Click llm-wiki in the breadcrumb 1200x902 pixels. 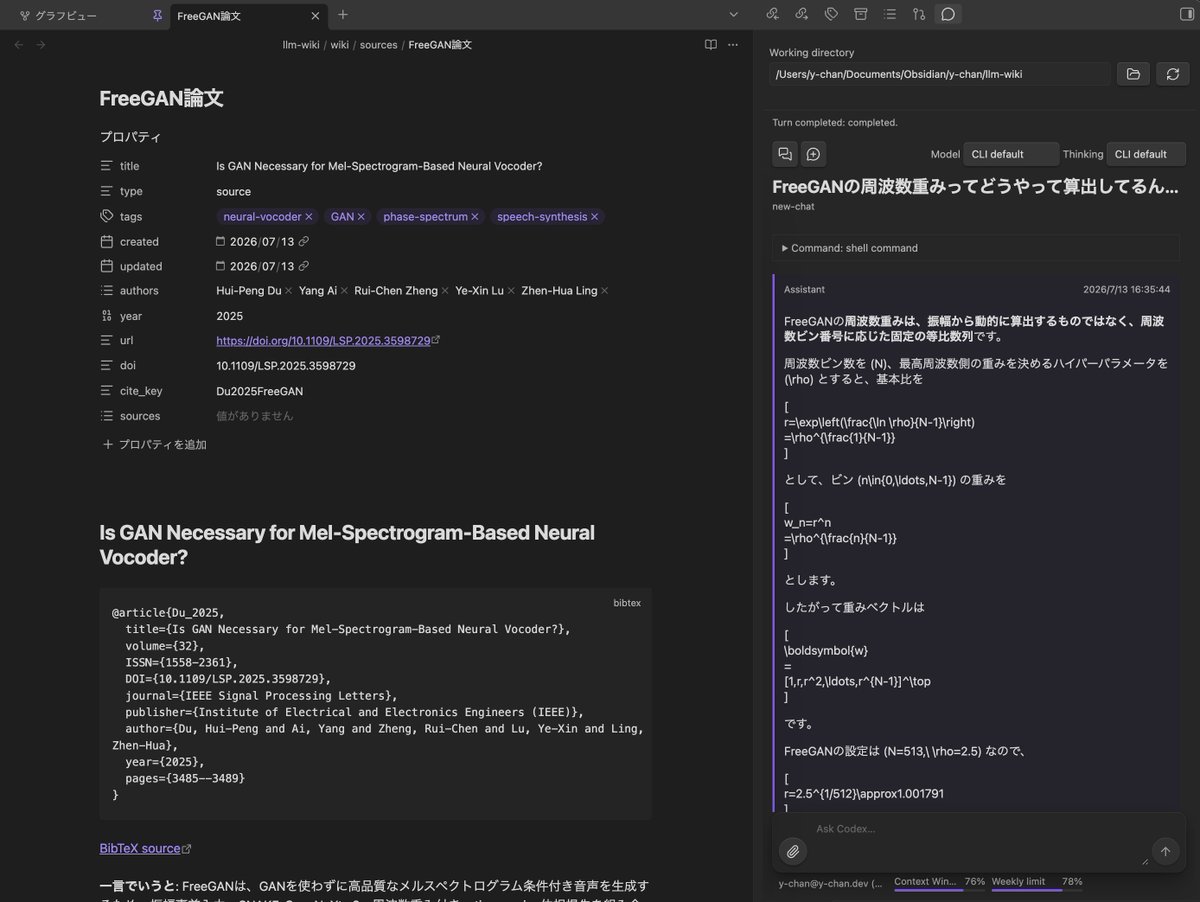point(301,45)
